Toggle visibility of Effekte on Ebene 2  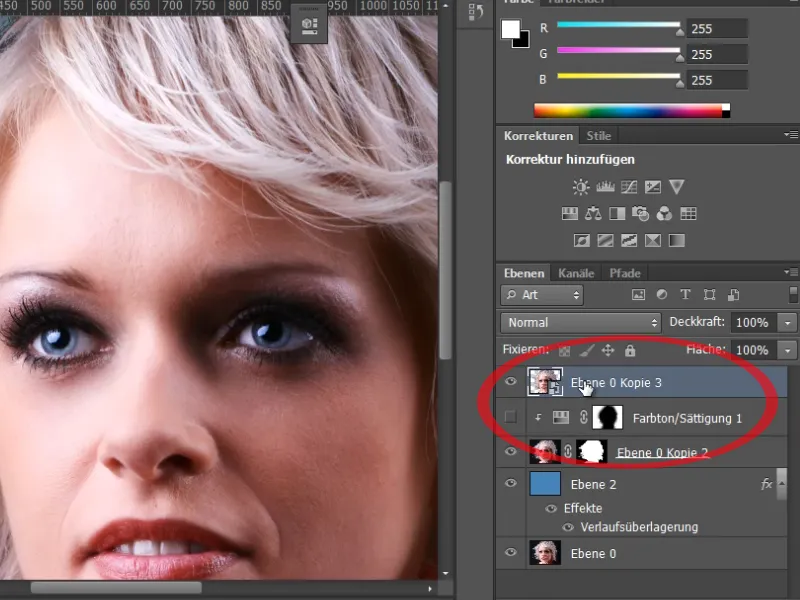[x=551, y=509]
